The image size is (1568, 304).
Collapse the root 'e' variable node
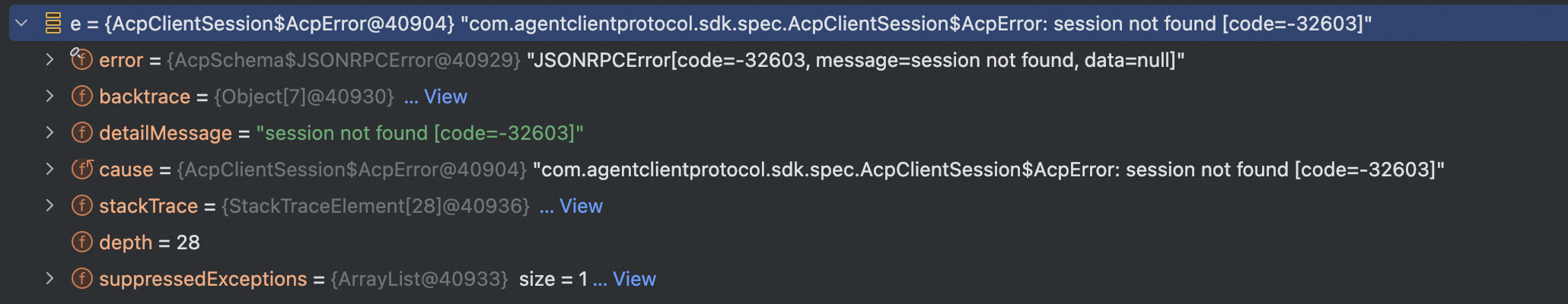pyautogui.click(x=22, y=24)
